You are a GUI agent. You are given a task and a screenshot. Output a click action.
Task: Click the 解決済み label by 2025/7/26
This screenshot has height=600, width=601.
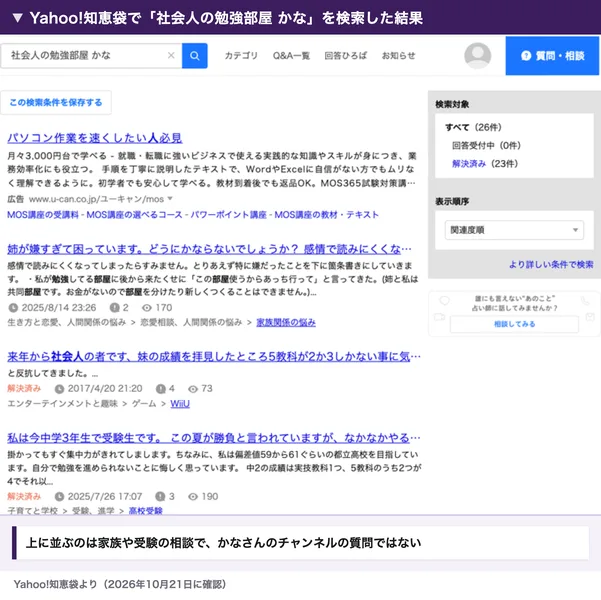tap(24, 496)
